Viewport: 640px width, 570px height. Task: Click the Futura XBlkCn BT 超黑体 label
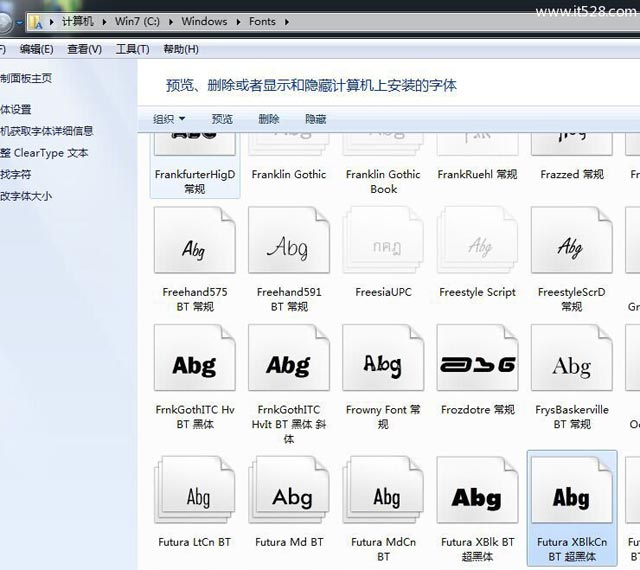coord(572,549)
